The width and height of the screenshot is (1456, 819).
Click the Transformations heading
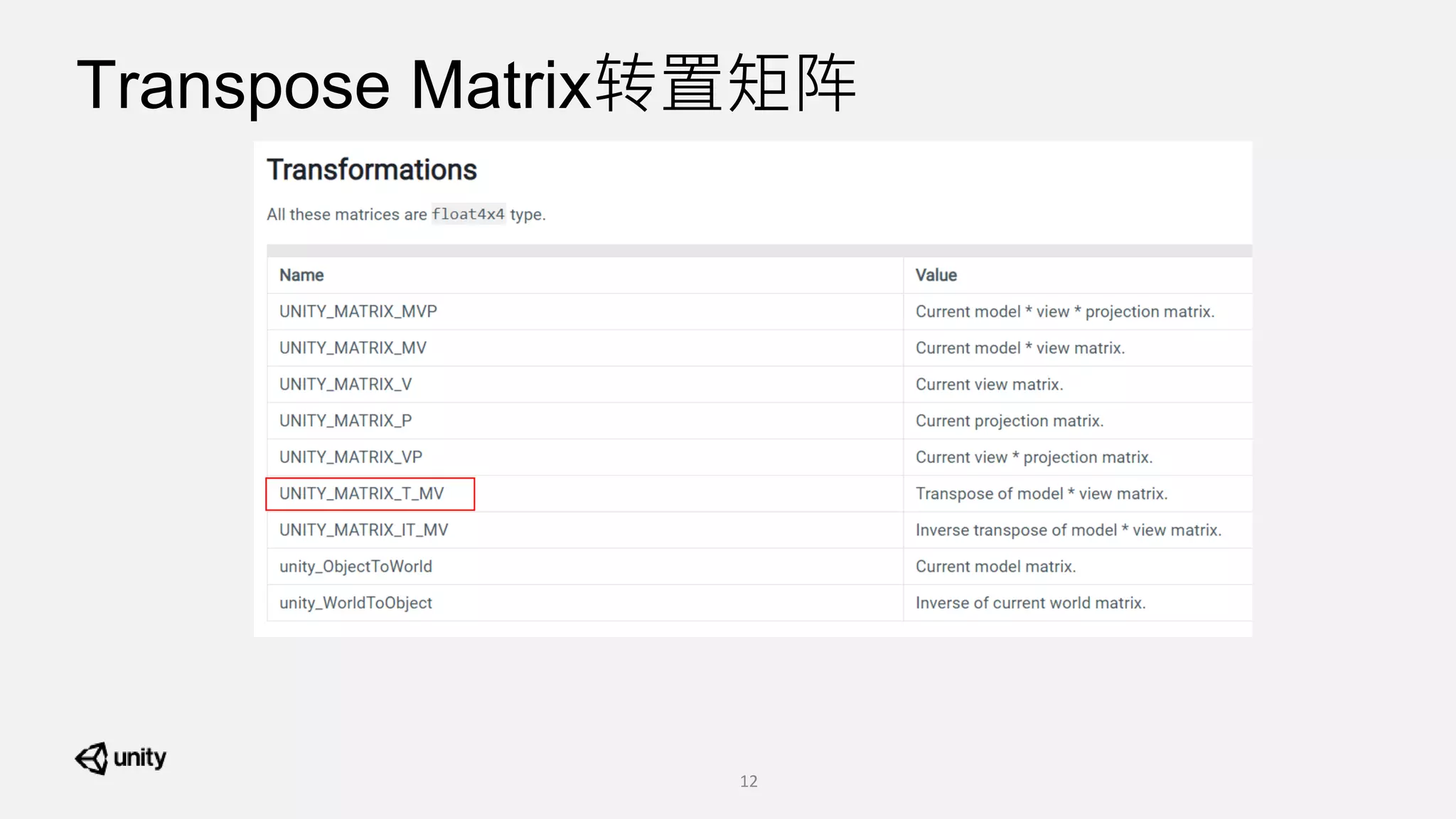371,170
